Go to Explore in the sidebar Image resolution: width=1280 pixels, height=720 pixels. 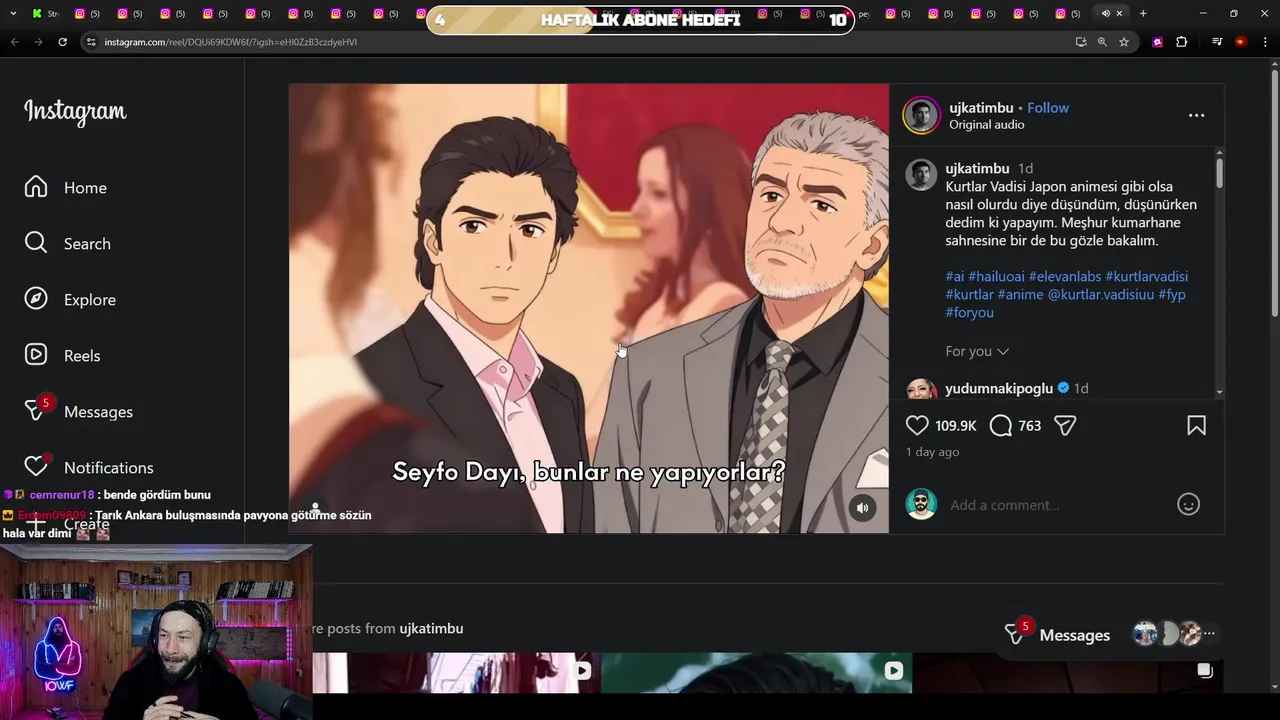pos(70,300)
